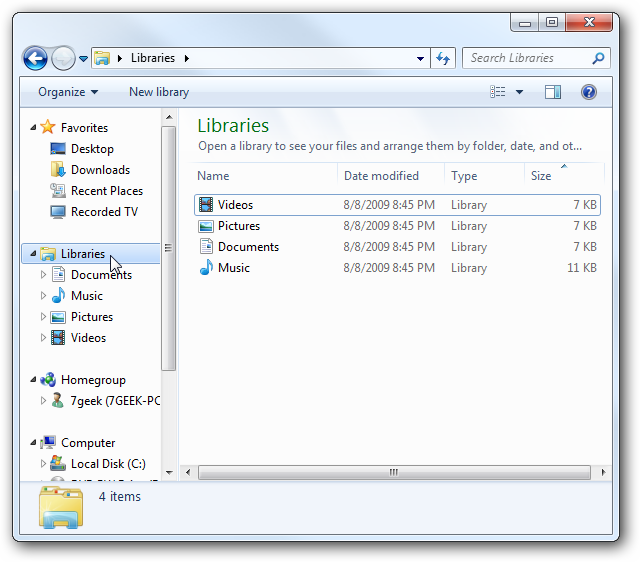Viewport: 640px width, 562px height.
Task: Expand the Videos library node
Action: [43, 338]
